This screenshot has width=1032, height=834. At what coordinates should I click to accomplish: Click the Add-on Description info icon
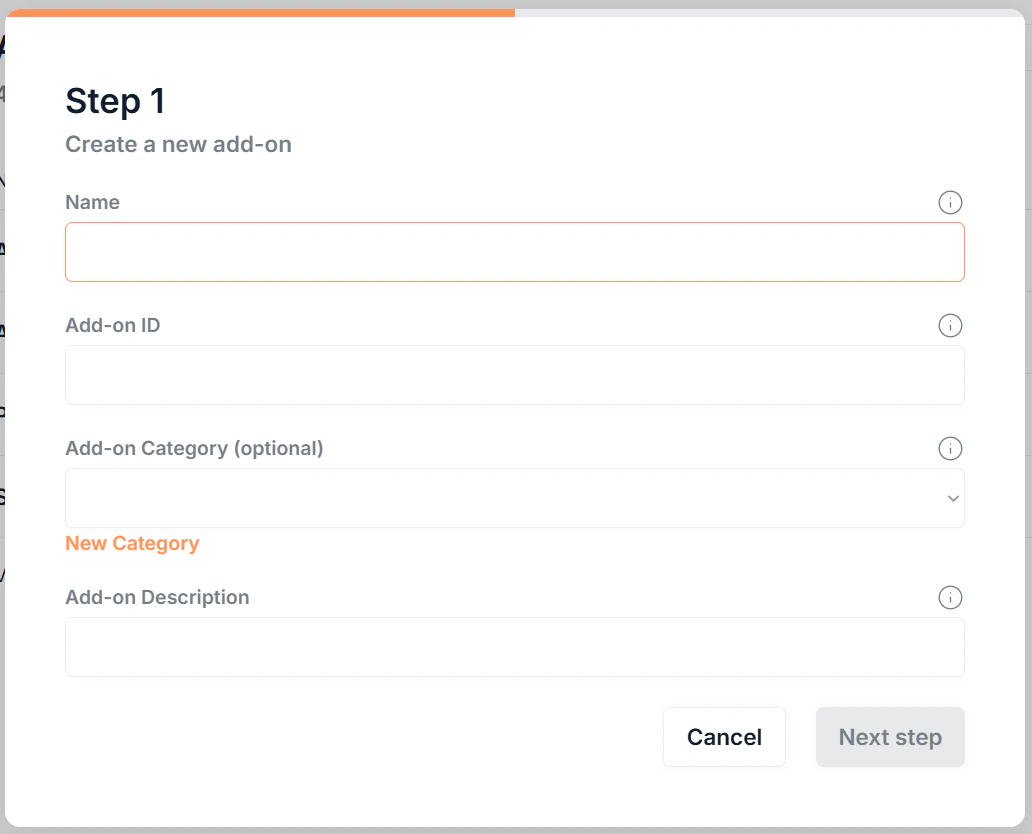click(x=950, y=597)
